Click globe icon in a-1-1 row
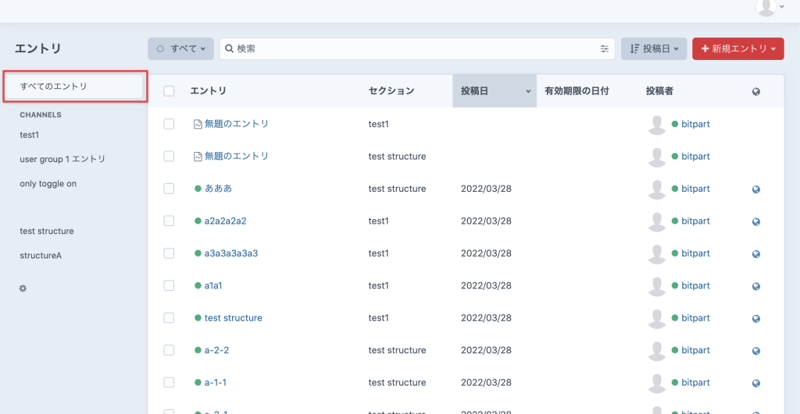The image size is (800, 414). 756,383
